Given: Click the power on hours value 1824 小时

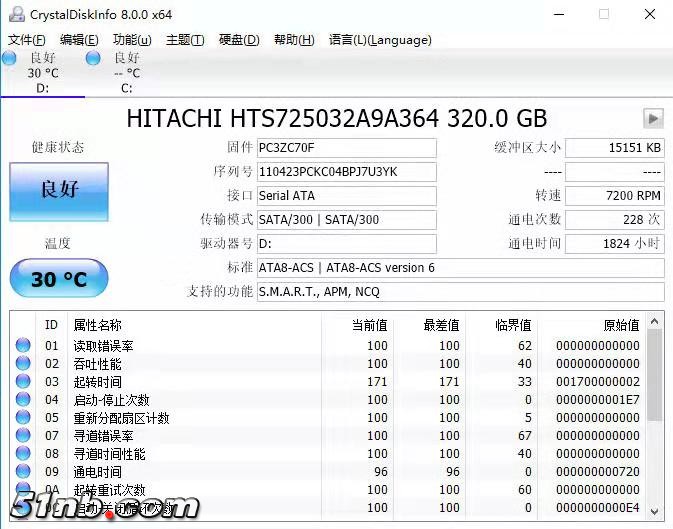Looking at the screenshot, I should pos(615,244).
